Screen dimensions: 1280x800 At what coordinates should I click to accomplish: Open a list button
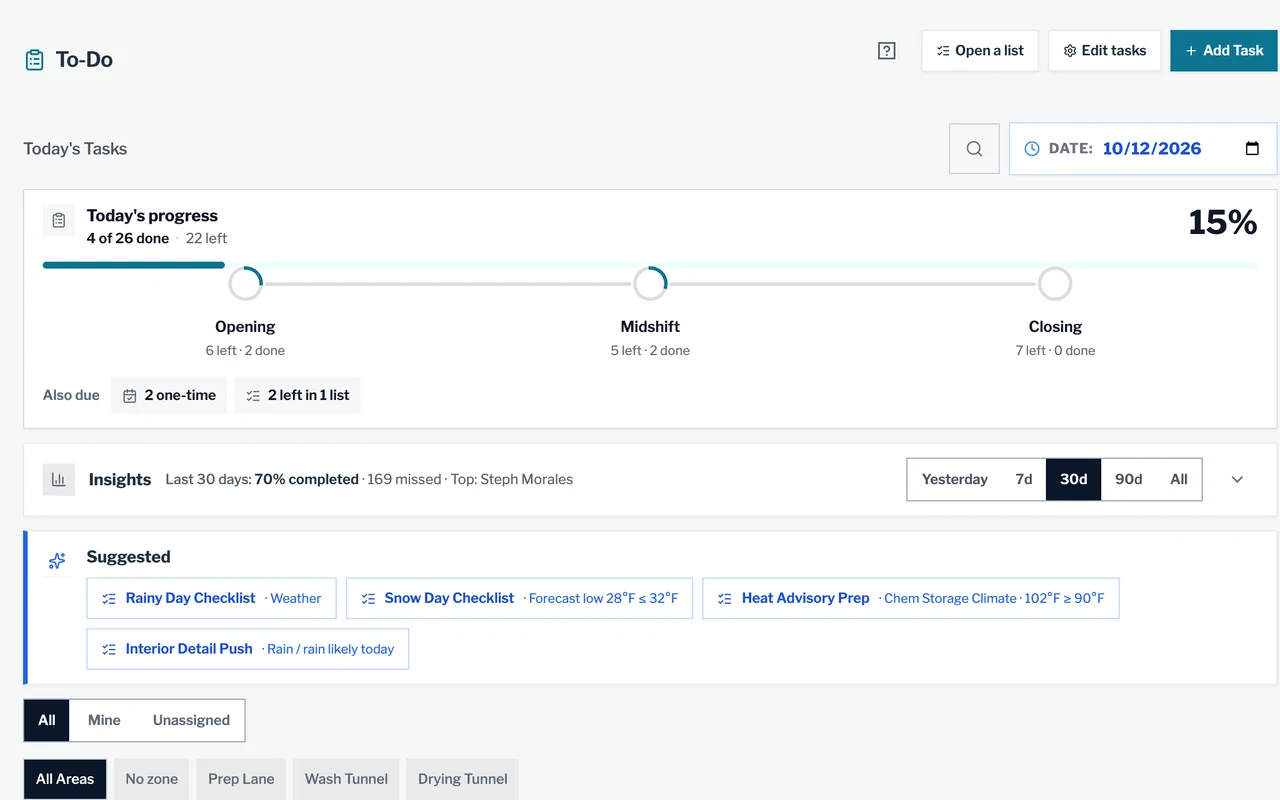(x=980, y=51)
